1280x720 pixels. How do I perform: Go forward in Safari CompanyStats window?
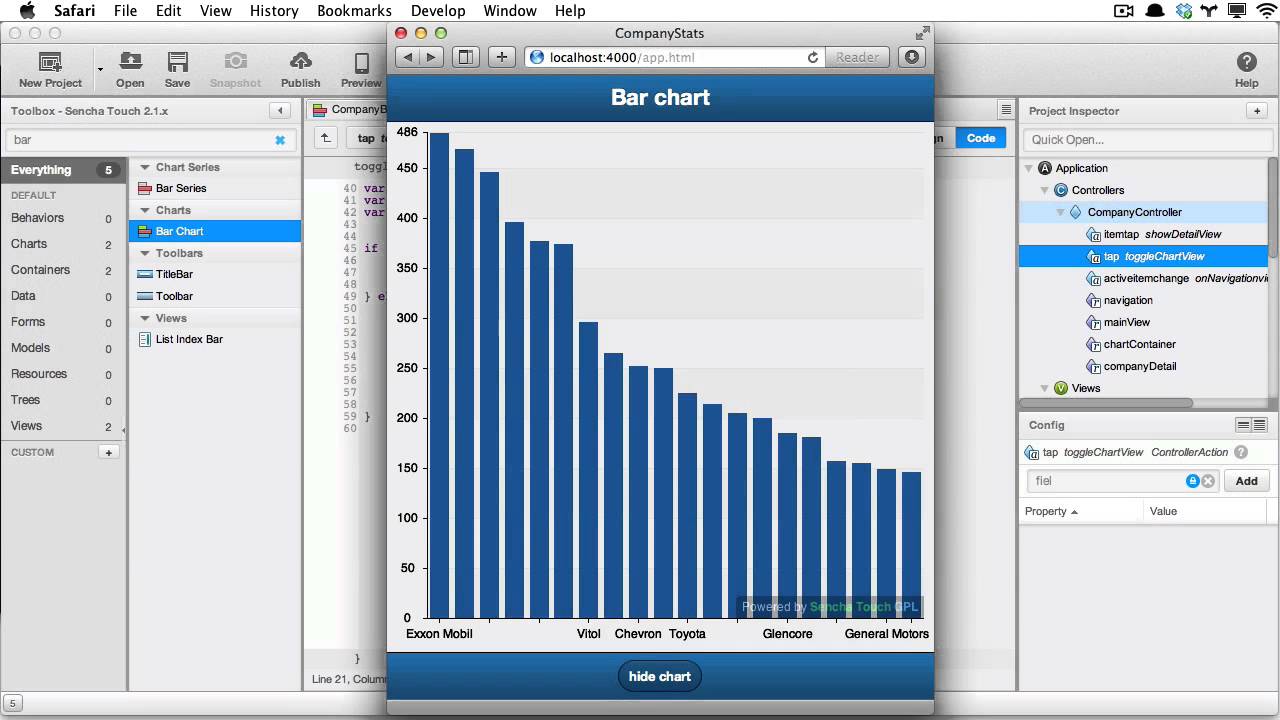coord(432,57)
